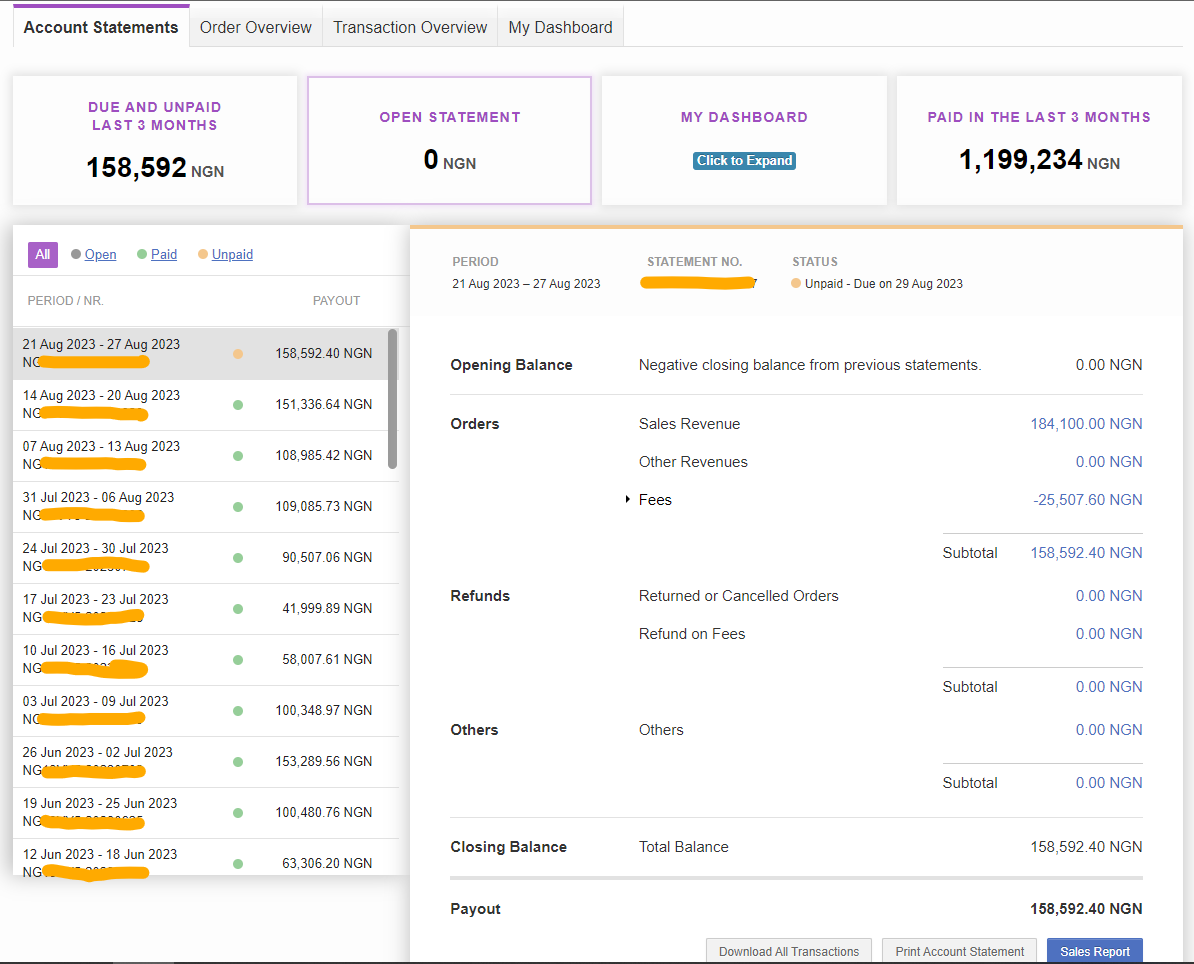This screenshot has width=1194, height=964.
Task: Filter statements by Open
Action: coord(100,254)
